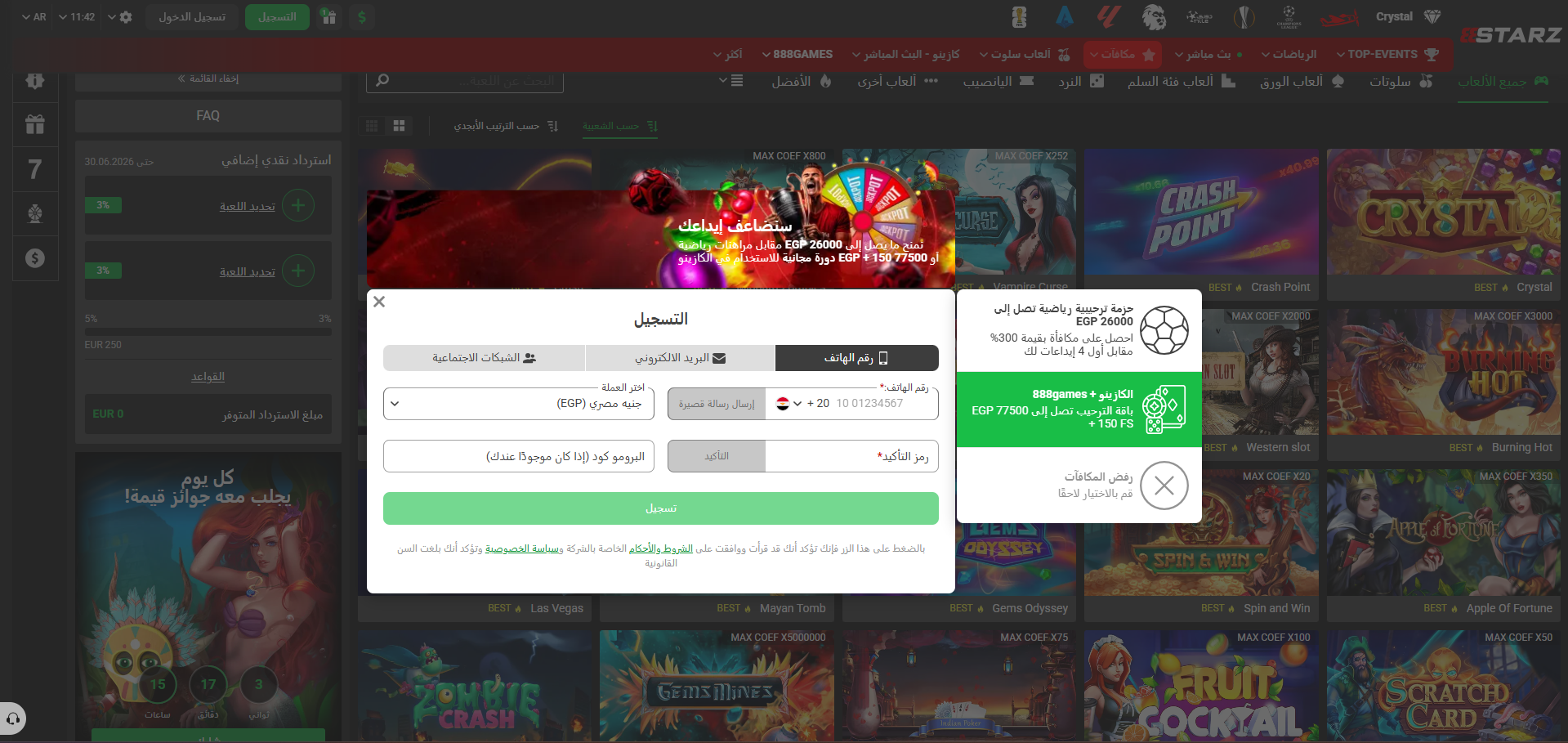Click the green تسجيل submit button
This screenshot has height=743, width=1568.
pyautogui.click(x=661, y=508)
